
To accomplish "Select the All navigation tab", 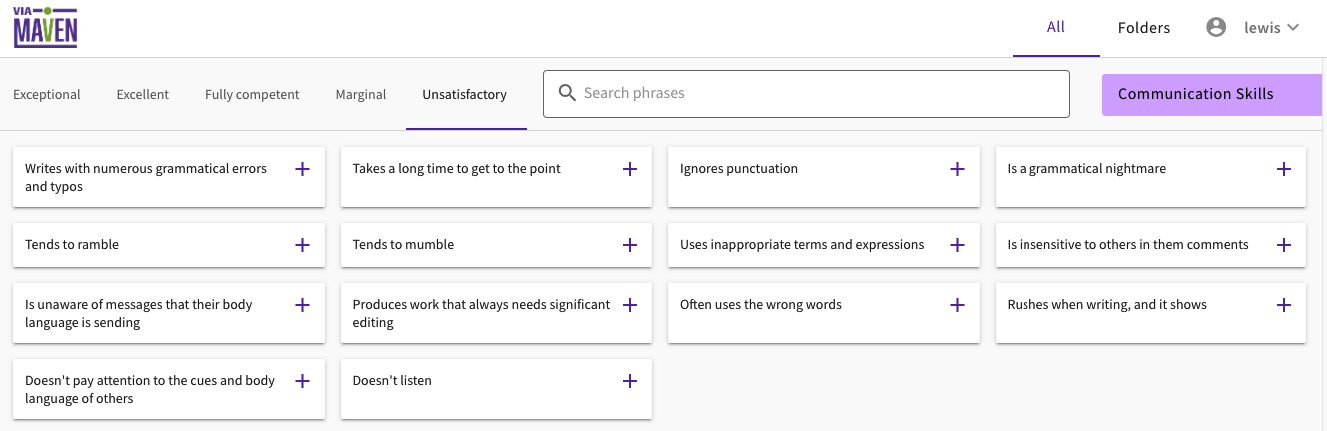I will tap(1056, 28).
